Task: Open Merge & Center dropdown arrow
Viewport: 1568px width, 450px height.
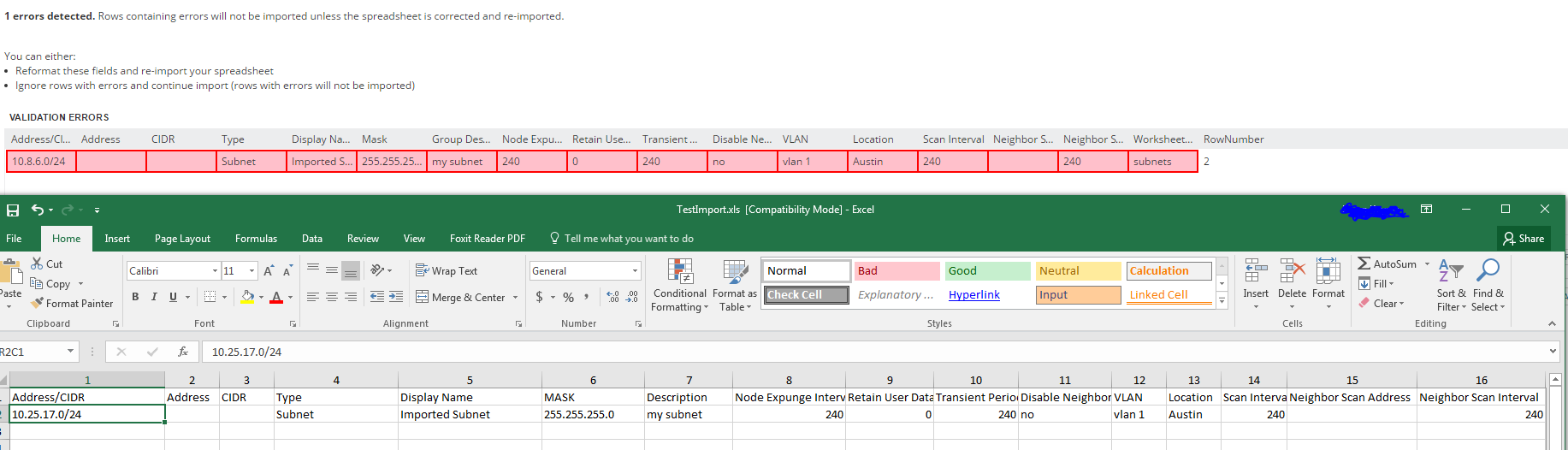Action: coord(515,297)
